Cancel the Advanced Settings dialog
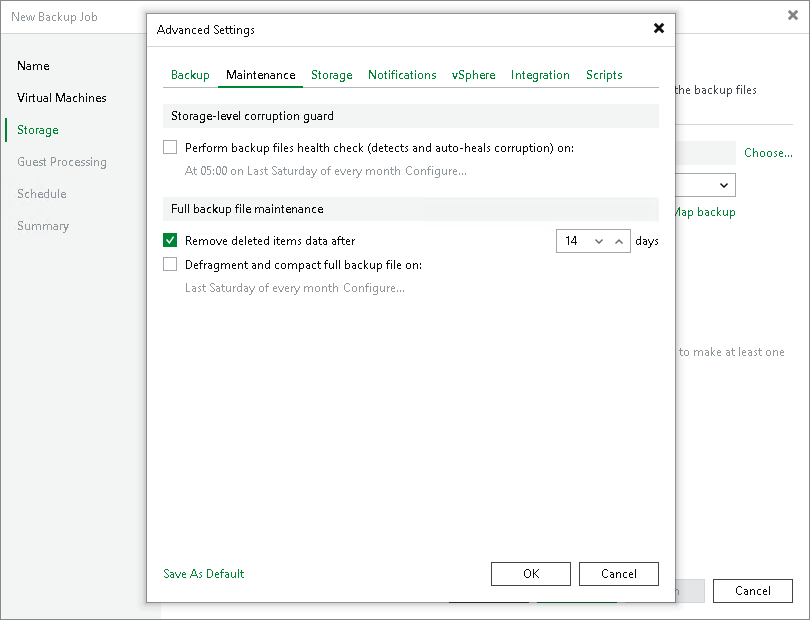Screen dimensions: 810x620 pos(618,574)
